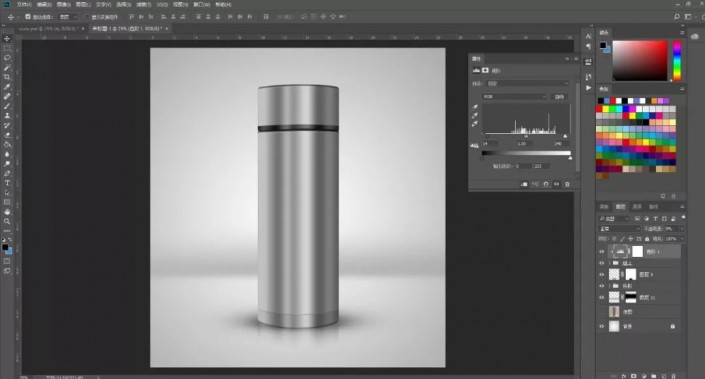Delete the adjustment via Properties trash icon
705x379 pixels.
tap(567, 184)
